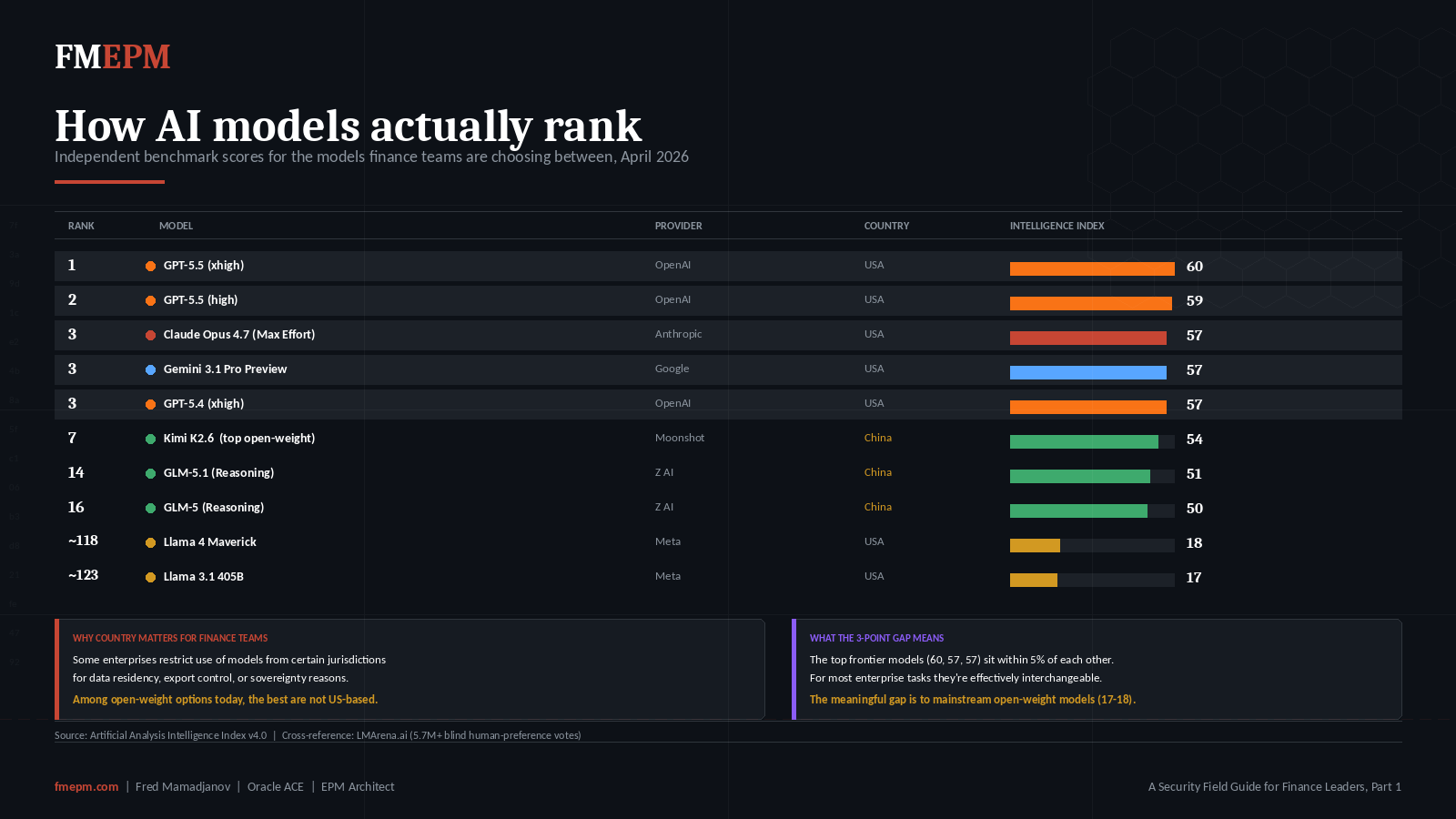Click the green dot next to Kimi K2.6
This screenshot has width=1456, height=819.
[x=150, y=438]
